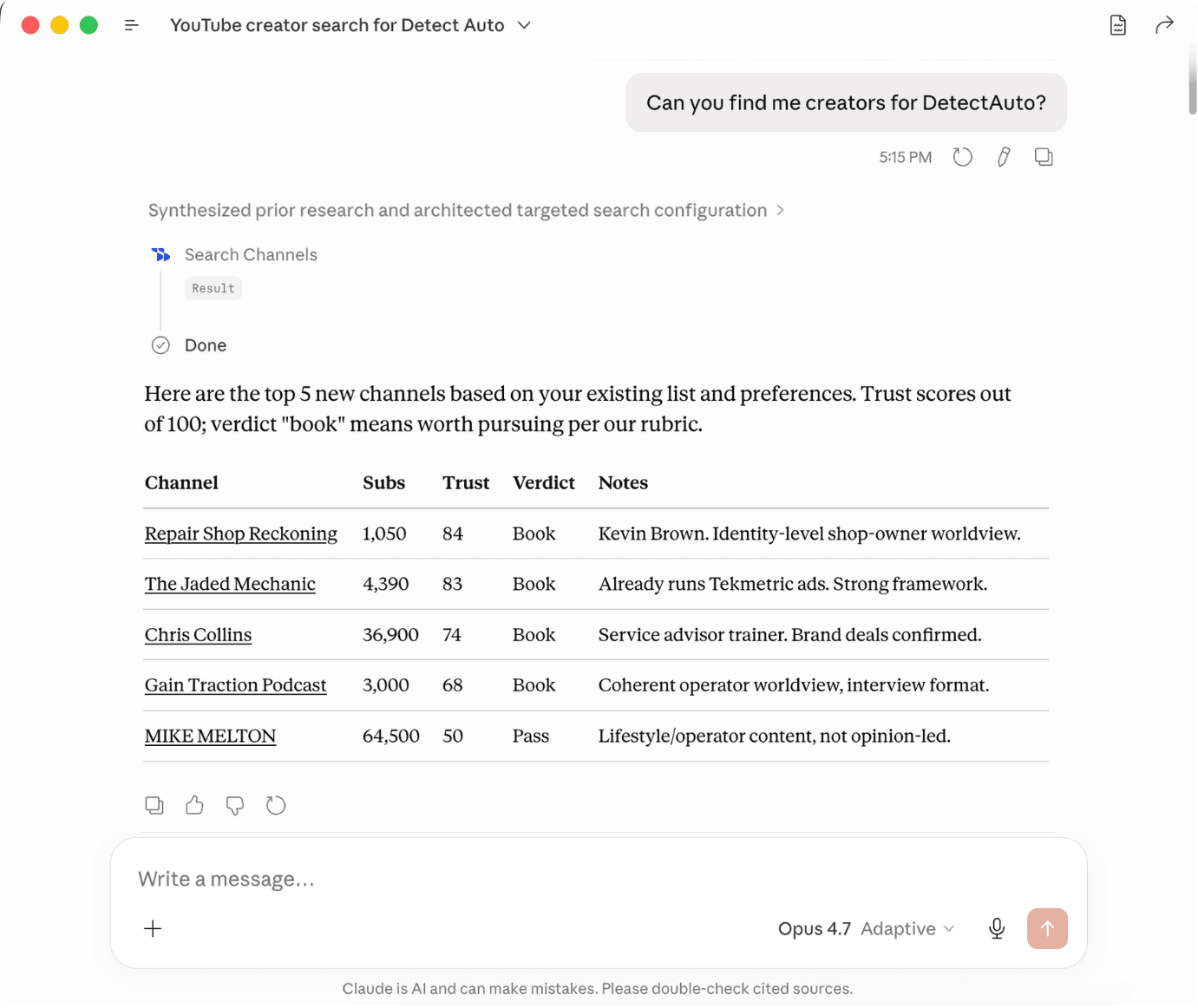1198x1008 pixels.
Task: Click the Done checkmark icon
Action: [160, 345]
